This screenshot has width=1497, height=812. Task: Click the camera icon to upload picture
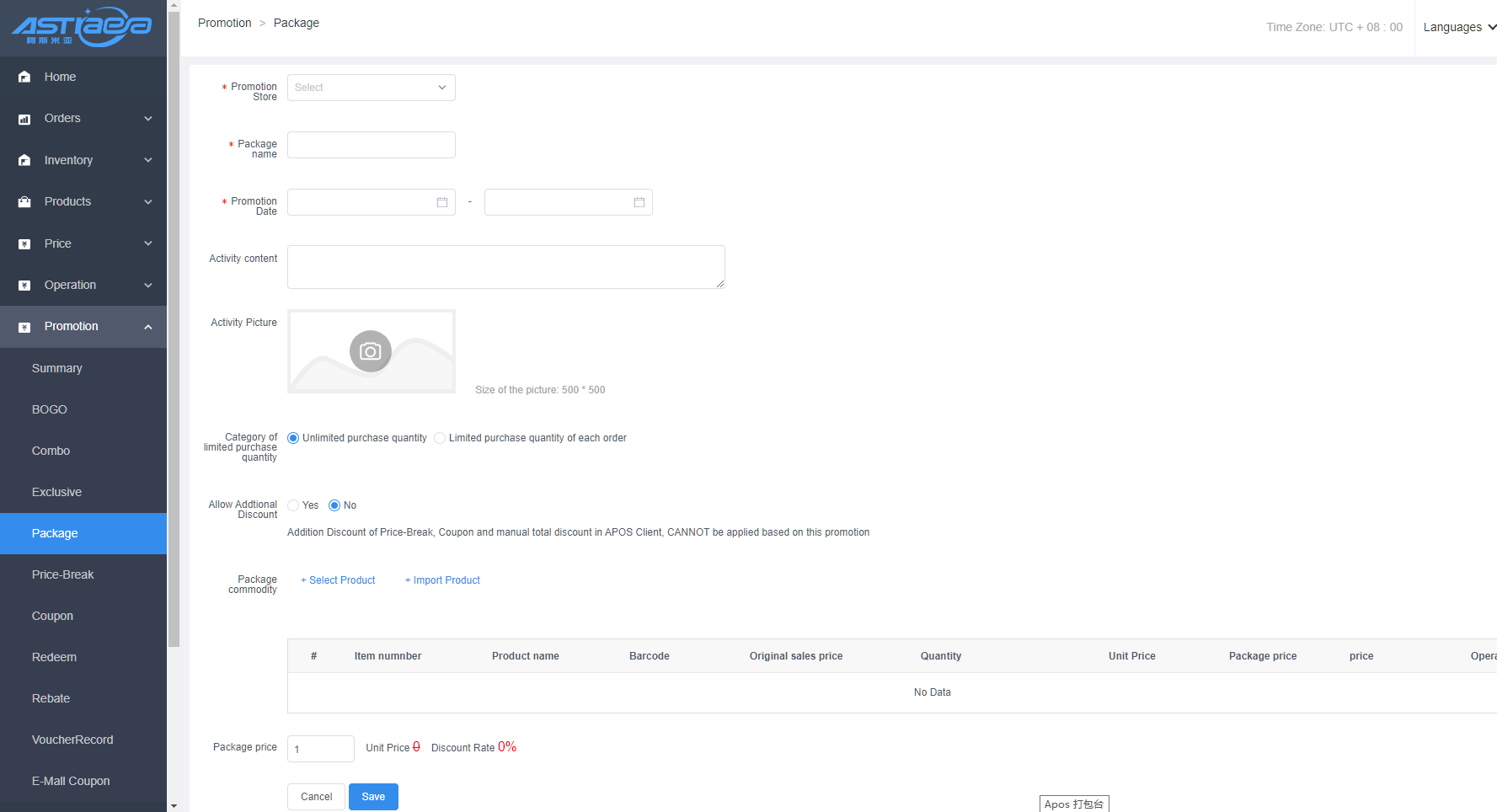coord(371,351)
